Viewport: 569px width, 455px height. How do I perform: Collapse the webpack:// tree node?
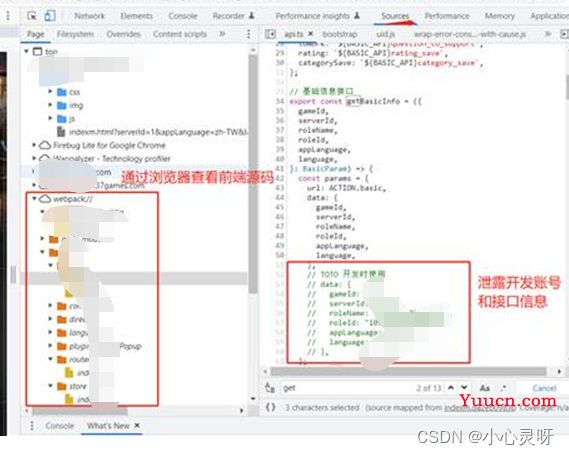(x=34, y=198)
